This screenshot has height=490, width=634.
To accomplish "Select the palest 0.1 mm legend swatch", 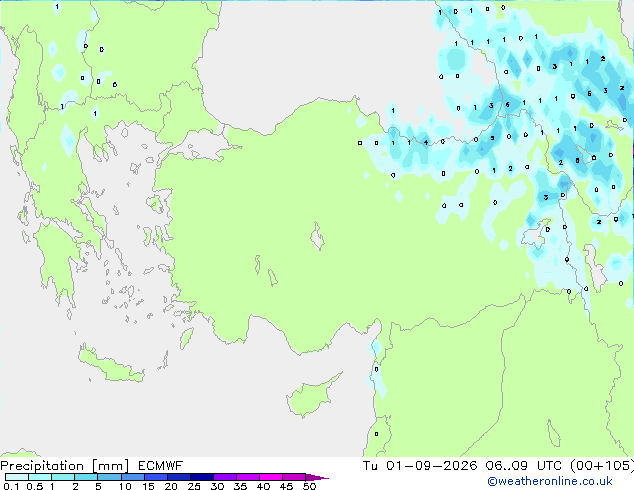I will coord(17,477).
